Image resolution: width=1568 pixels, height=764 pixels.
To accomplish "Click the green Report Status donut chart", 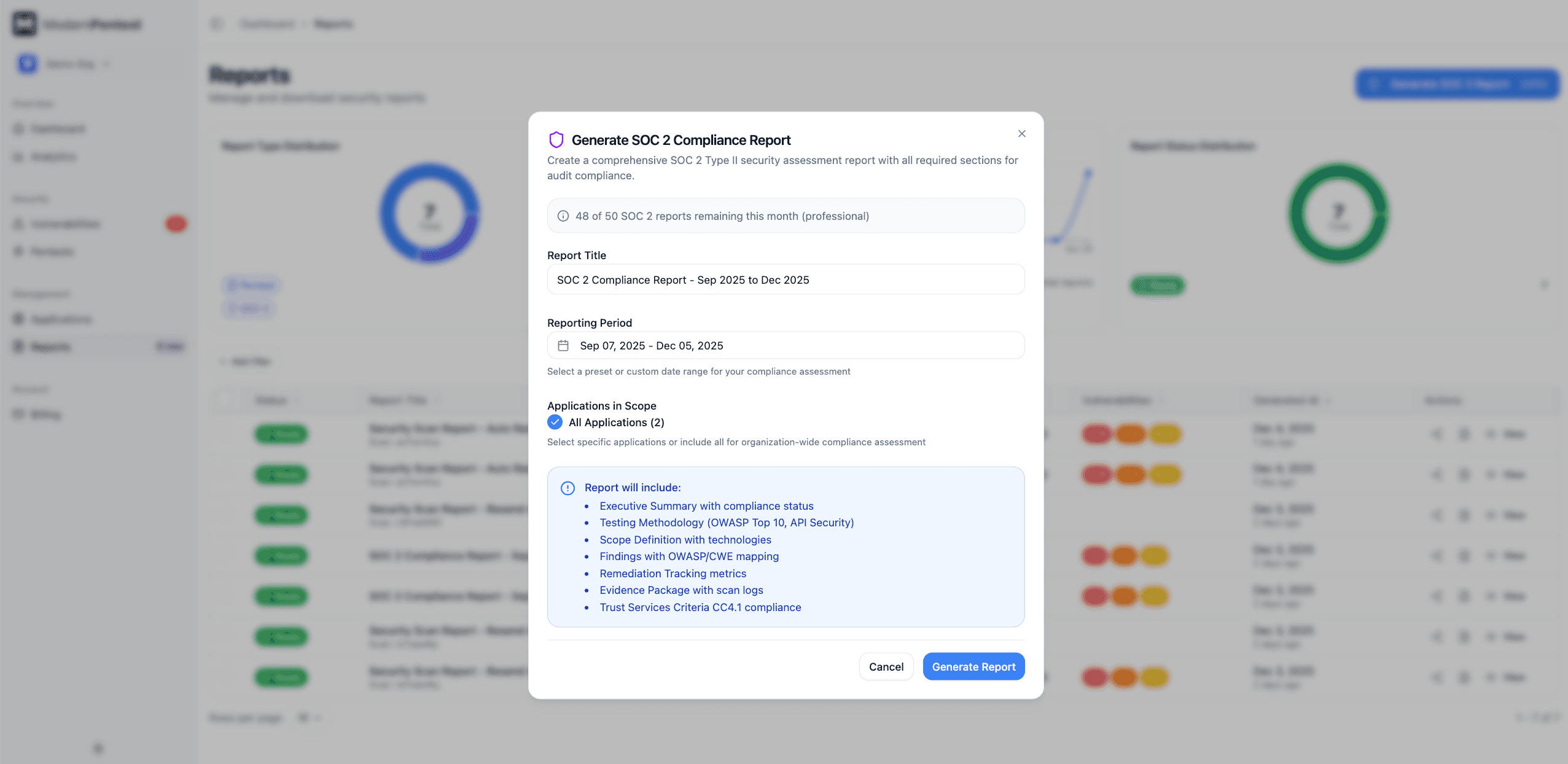I will [x=1338, y=214].
